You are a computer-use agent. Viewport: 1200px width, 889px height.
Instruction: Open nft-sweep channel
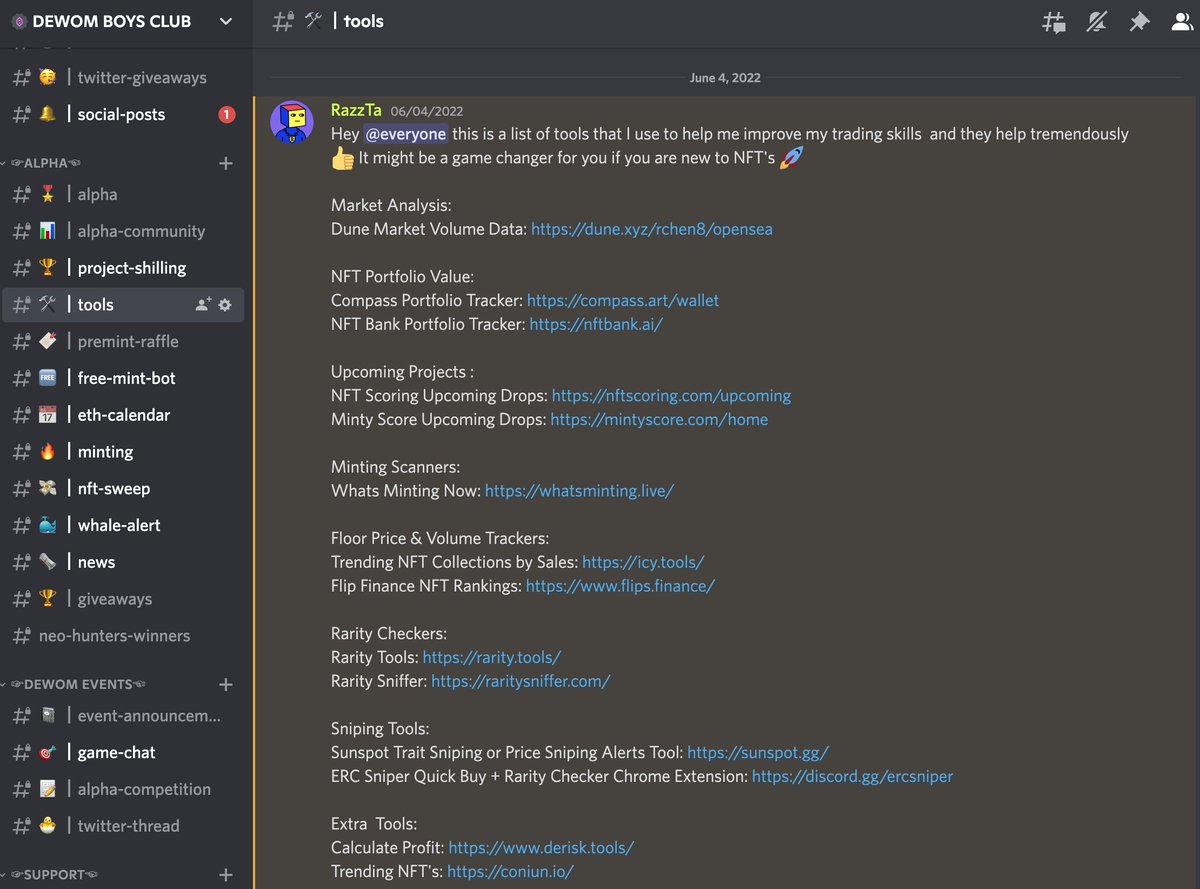[x=122, y=489]
